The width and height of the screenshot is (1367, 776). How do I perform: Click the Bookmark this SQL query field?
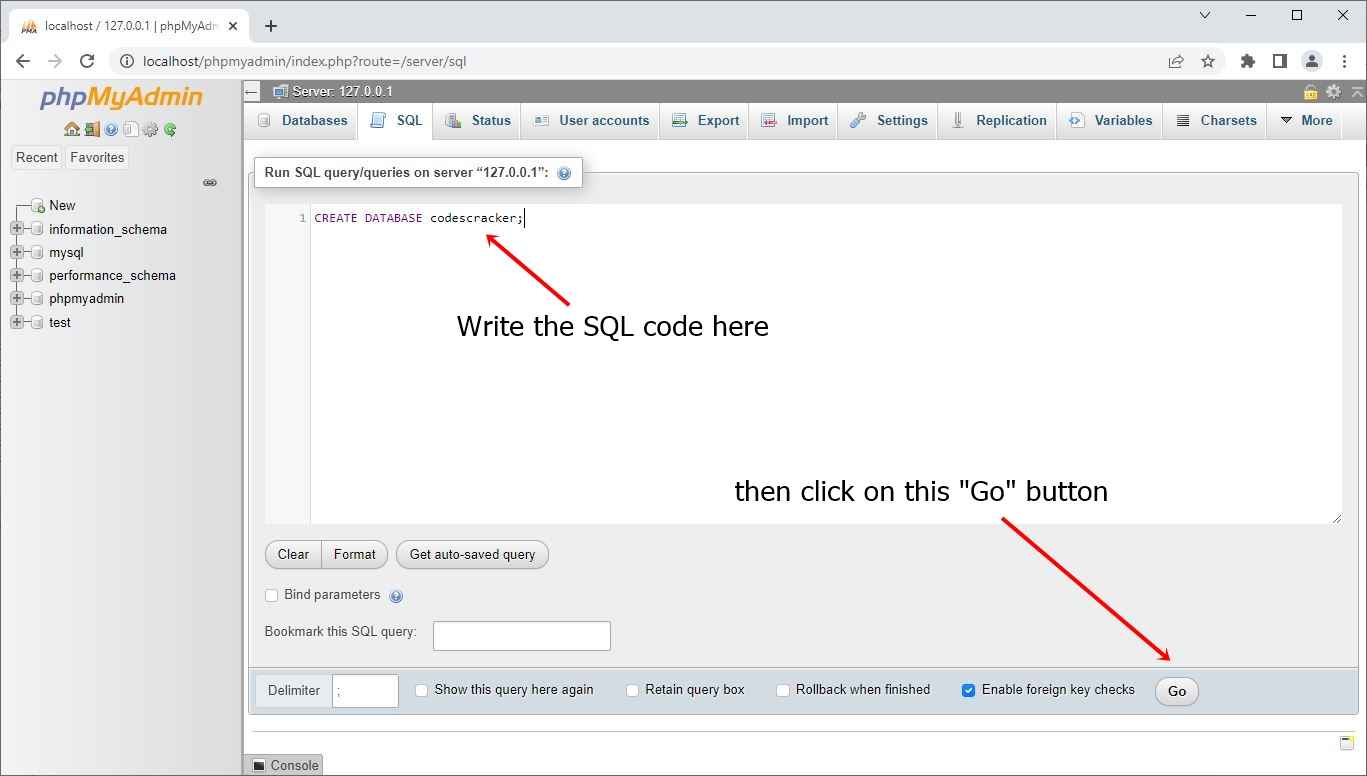[521, 635]
